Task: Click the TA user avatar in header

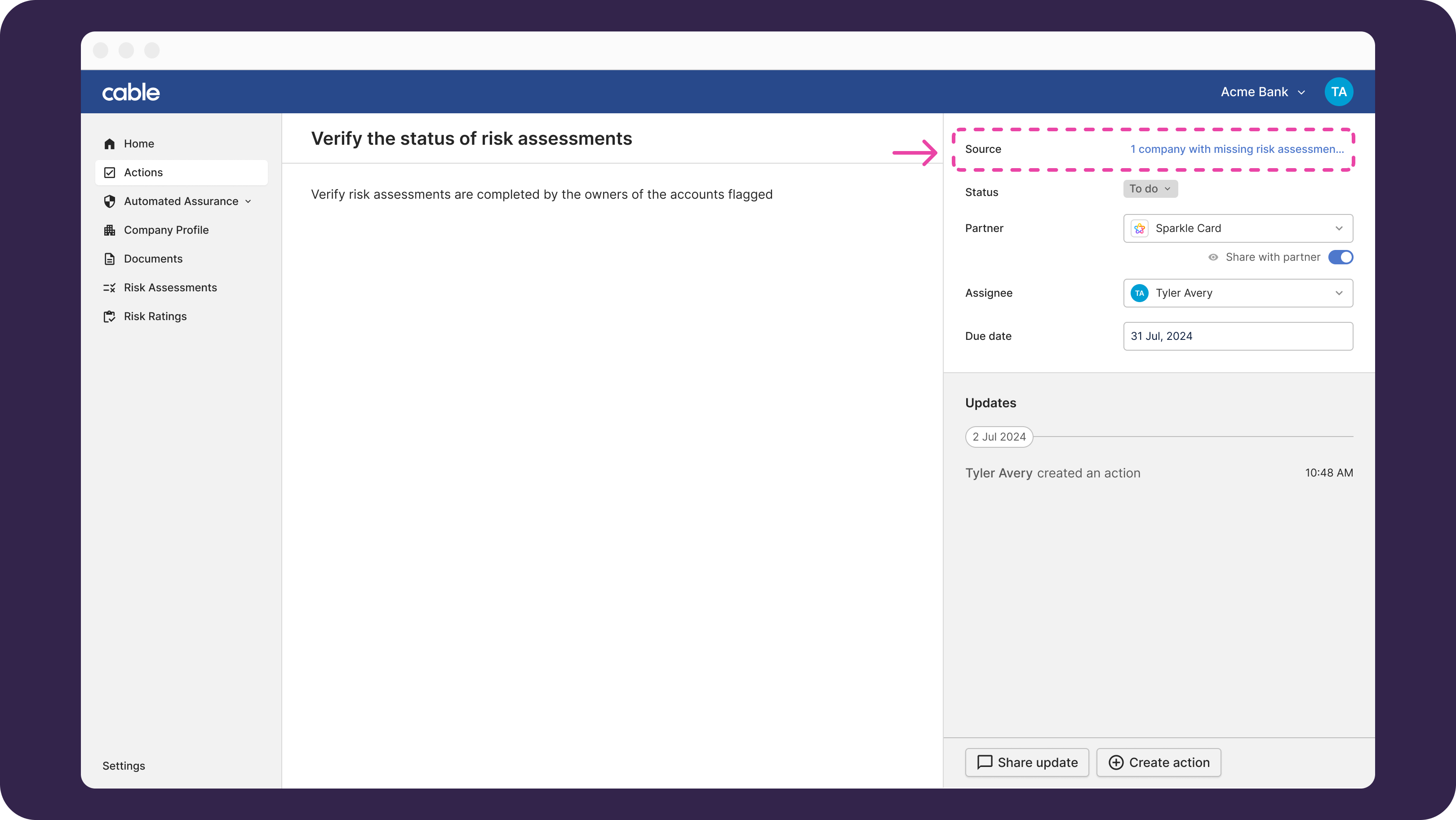Action: pos(1338,92)
